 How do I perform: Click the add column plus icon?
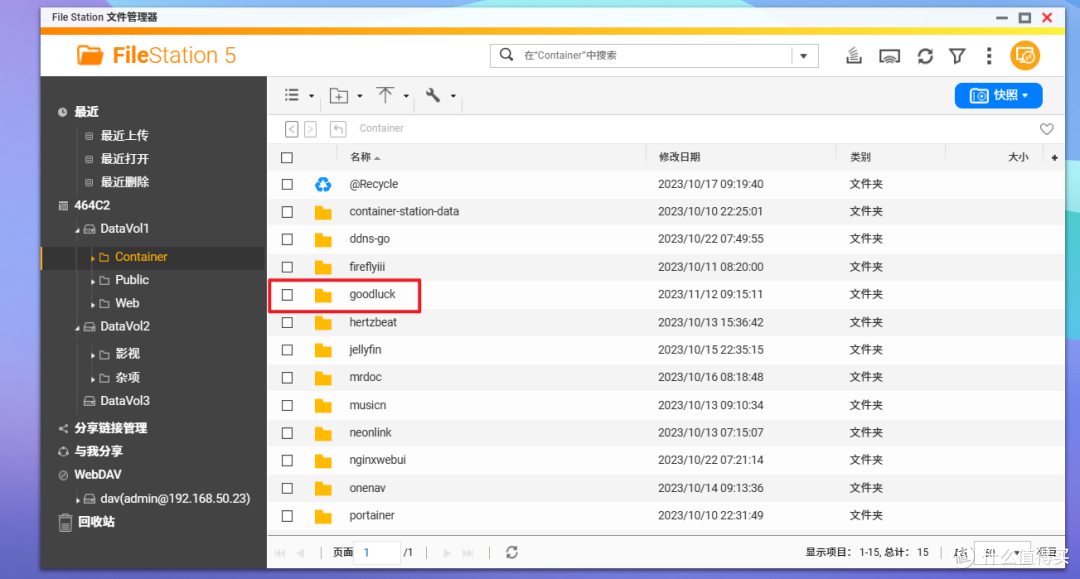tap(1055, 158)
